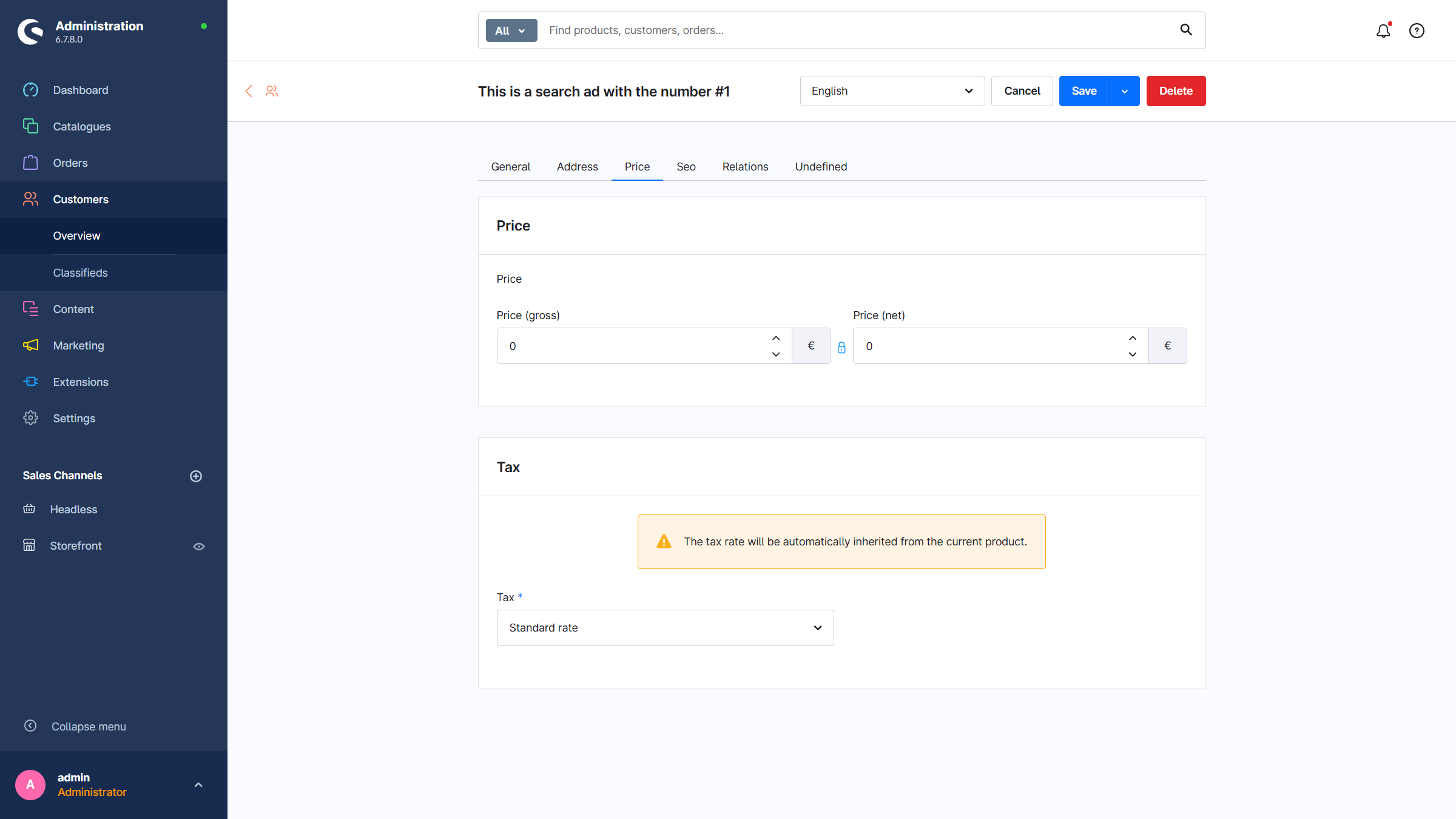Switch to the Seo tab
Screen dimensions: 1456x819
(x=686, y=167)
